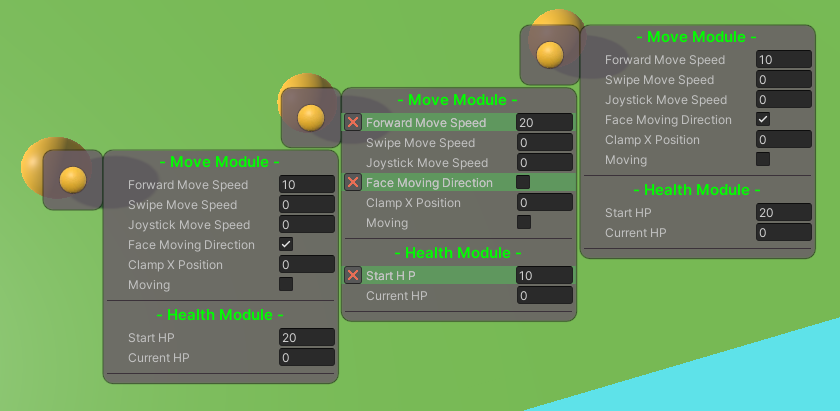Click Clamp X Position field in left panel
Image resolution: width=840 pixels, height=411 pixels.
[307, 264]
